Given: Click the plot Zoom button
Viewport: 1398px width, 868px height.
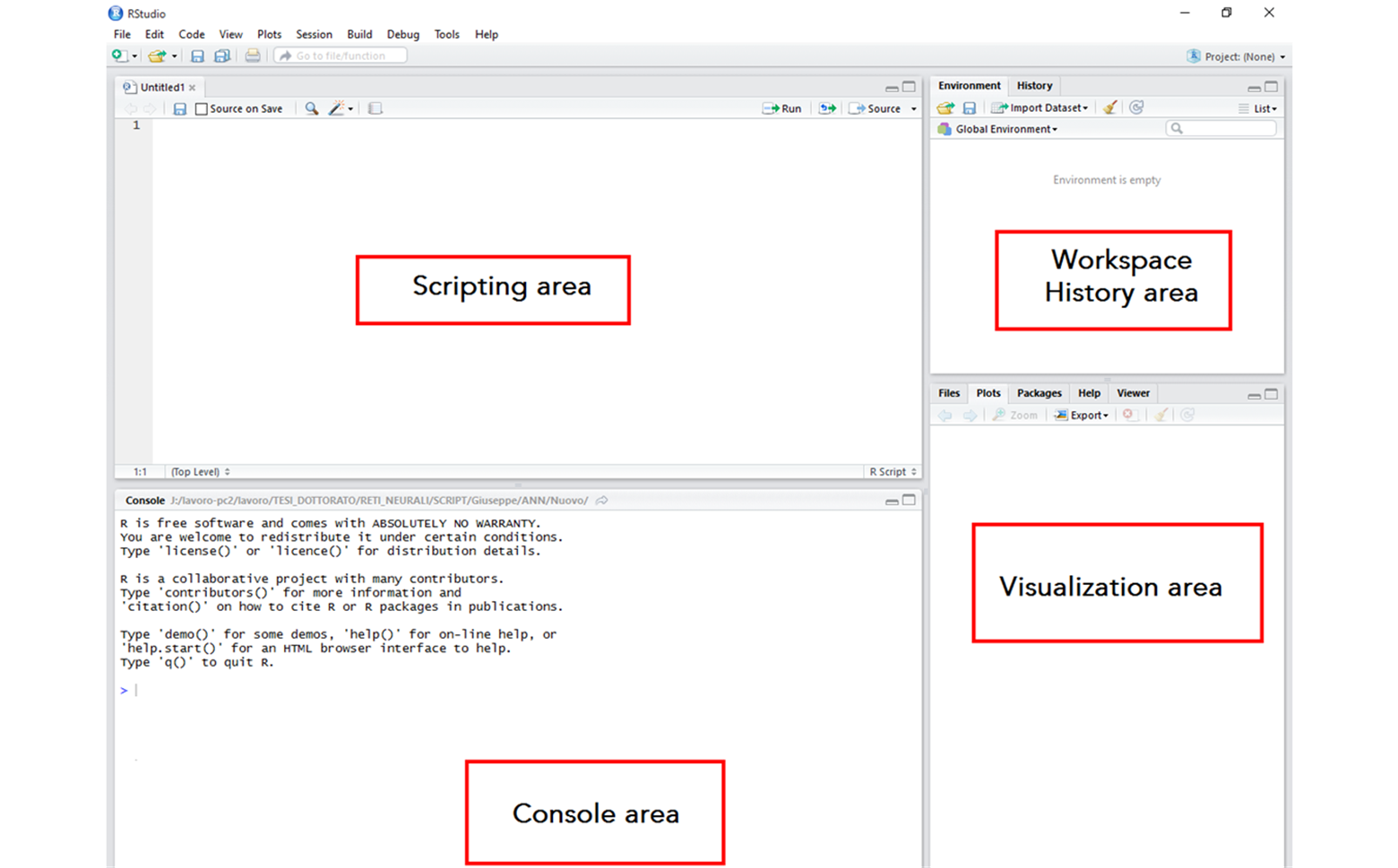Looking at the screenshot, I should point(1014,415).
